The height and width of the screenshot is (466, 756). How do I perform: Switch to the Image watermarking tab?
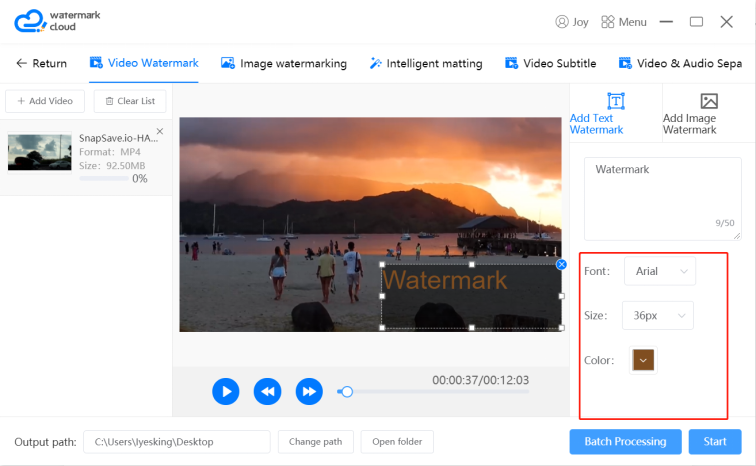pos(284,64)
